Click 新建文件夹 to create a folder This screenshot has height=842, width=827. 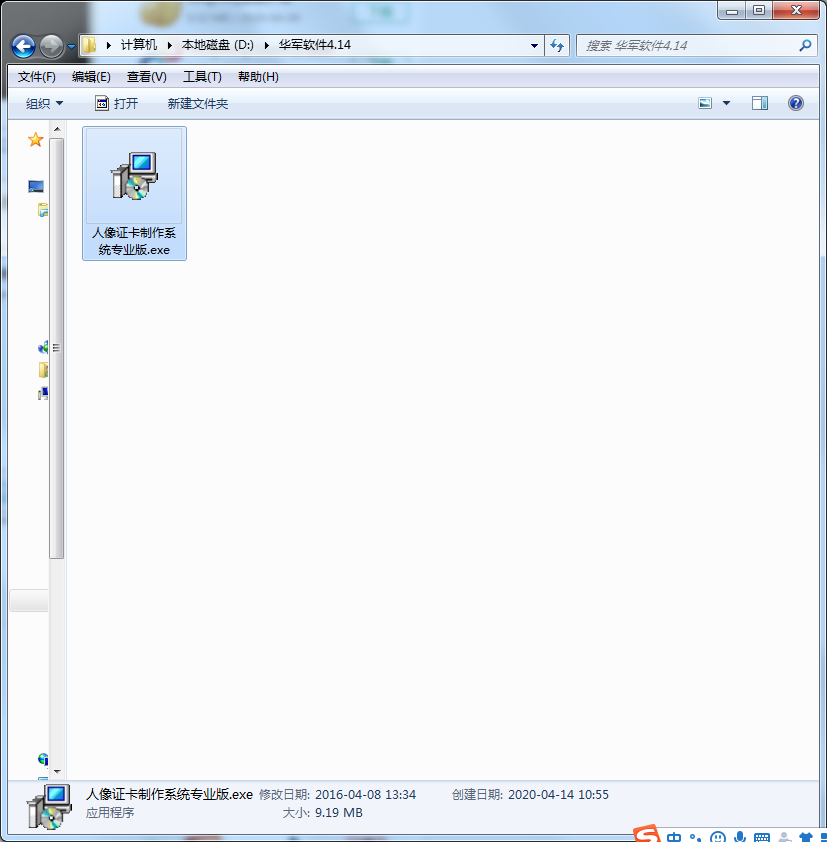pyautogui.click(x=198, y=103)
